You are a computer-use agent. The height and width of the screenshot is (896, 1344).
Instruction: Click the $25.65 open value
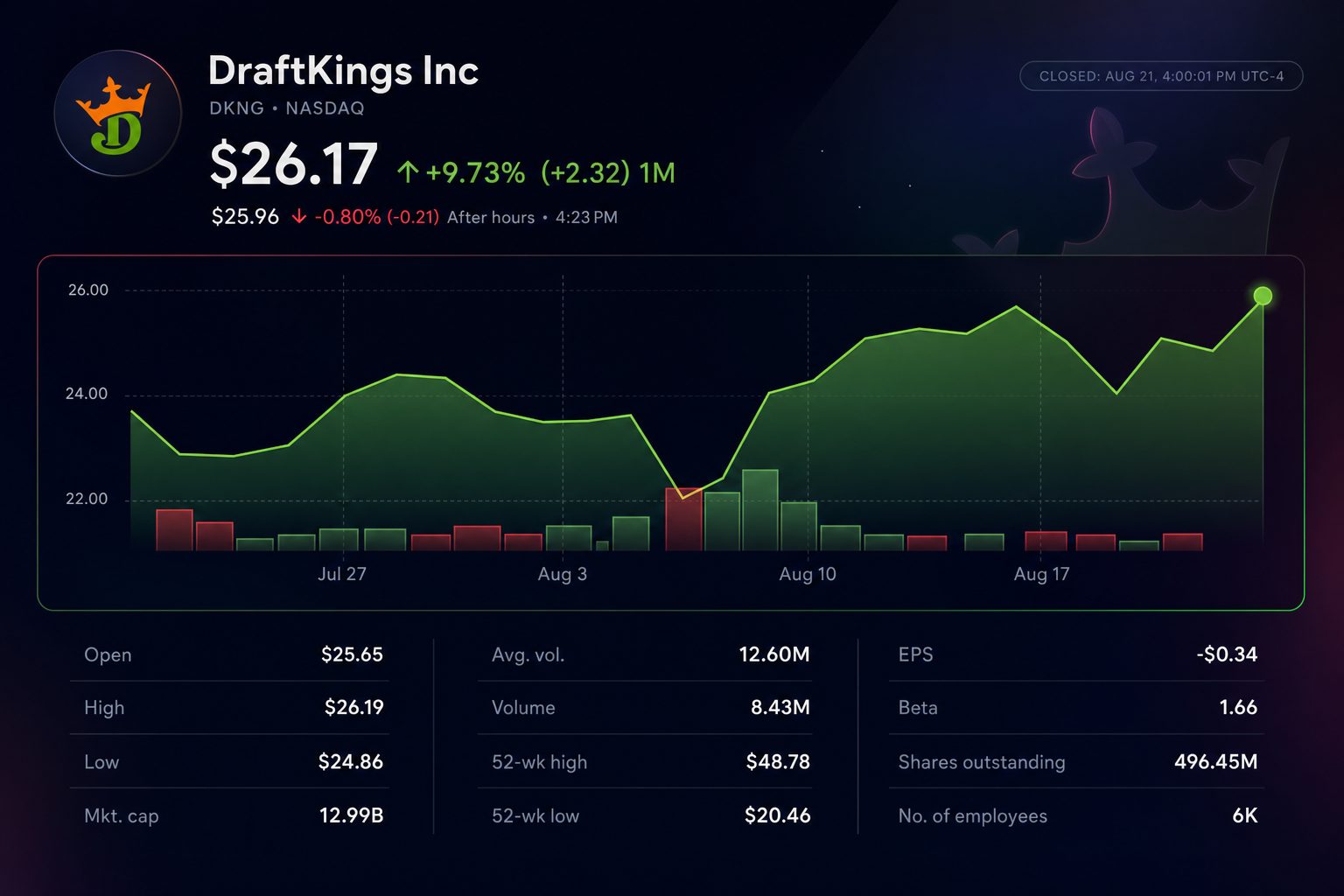click(x=352, y=654)
